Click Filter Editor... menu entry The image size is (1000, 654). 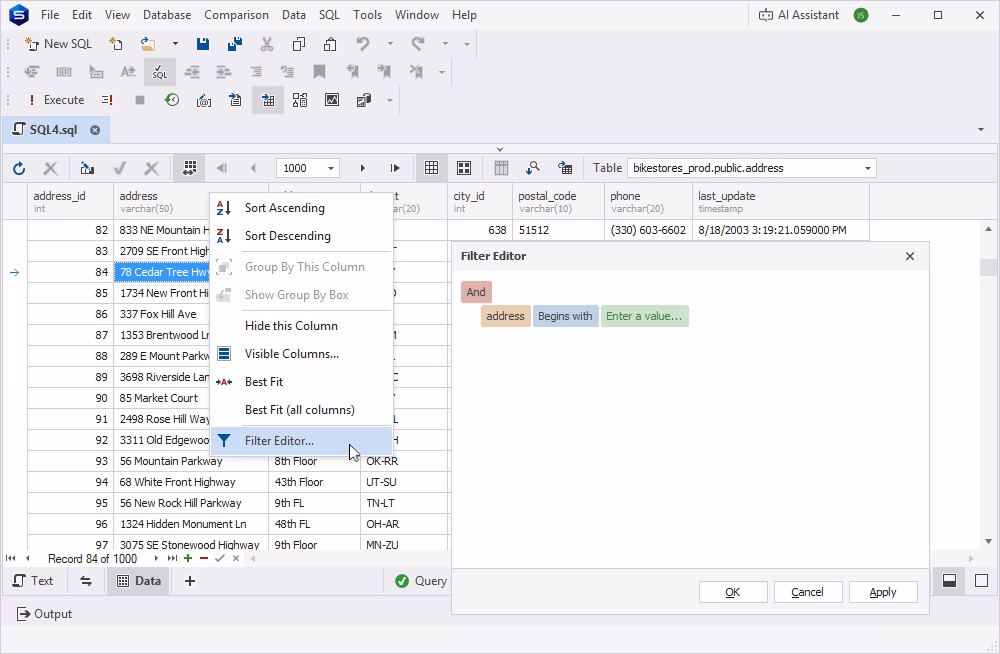[x=301, y=441]
